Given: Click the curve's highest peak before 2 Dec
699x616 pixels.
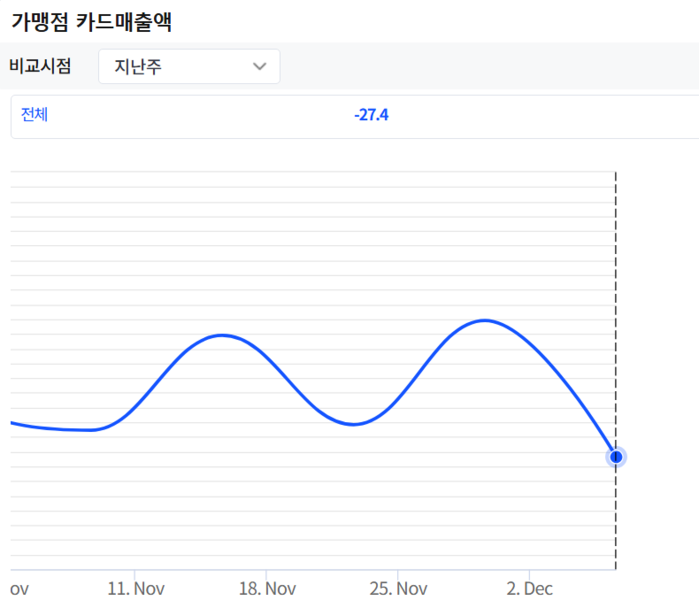Looking at the screenshot, I should (x=485, y=320).
